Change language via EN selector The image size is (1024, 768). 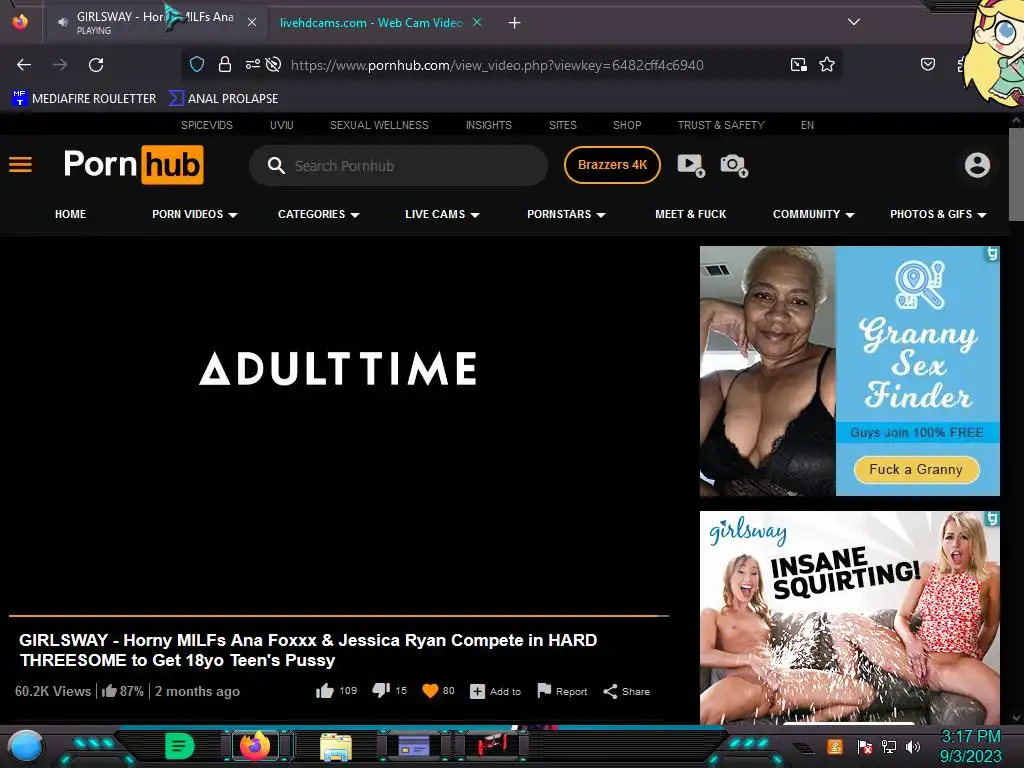tap(807, 125)
